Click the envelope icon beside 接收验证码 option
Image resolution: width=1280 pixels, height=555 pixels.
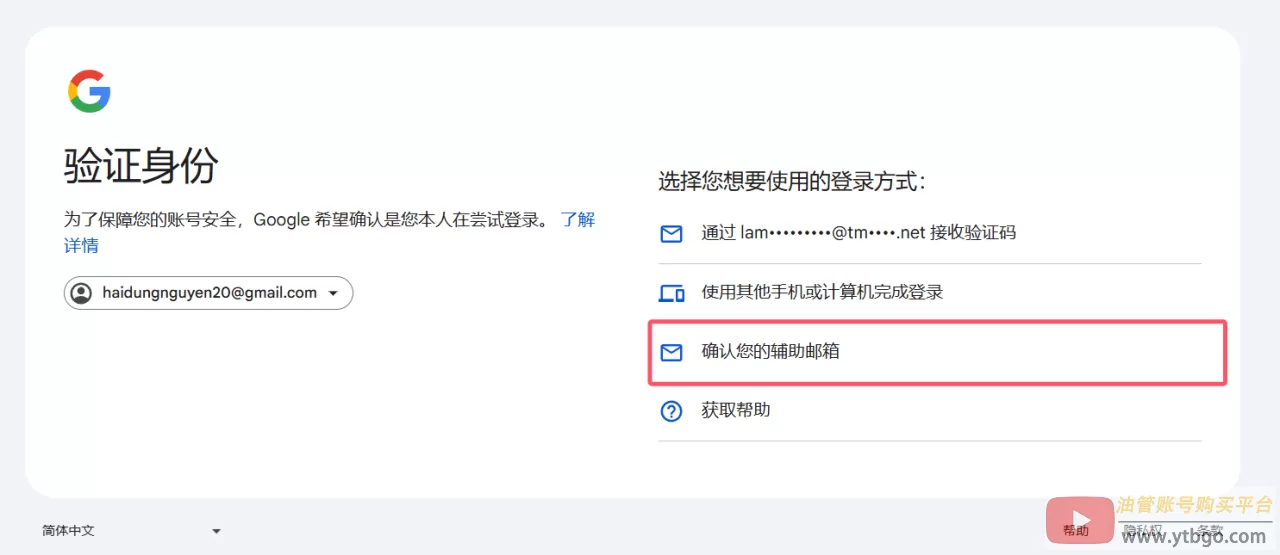tap(671, 234)
